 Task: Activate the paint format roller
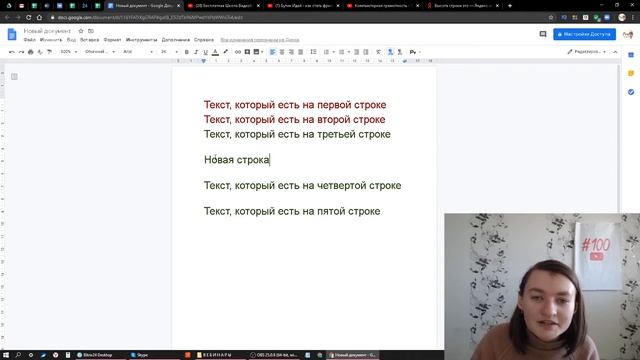(x=49, y=52)
